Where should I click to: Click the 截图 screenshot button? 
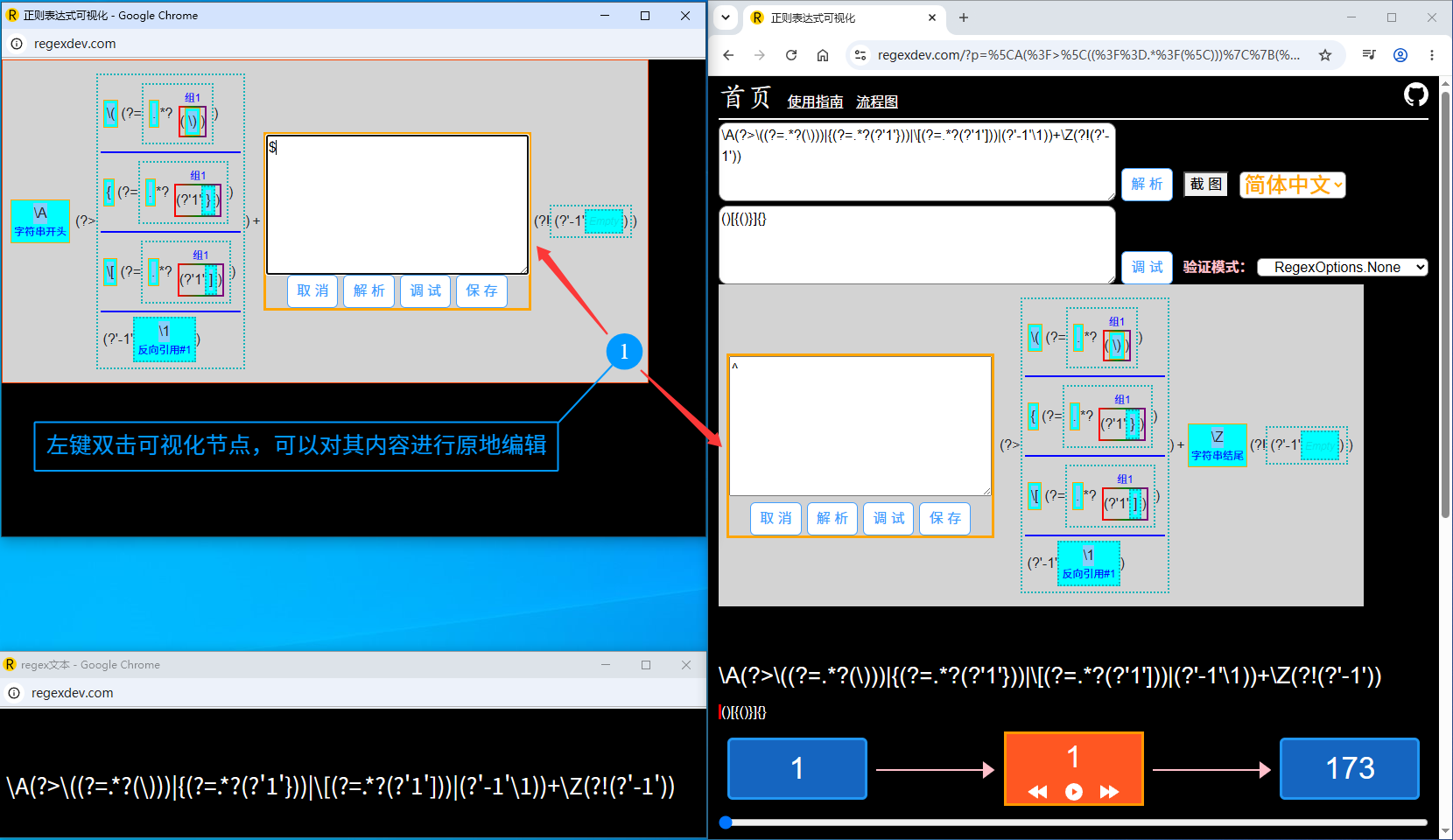click(1205, 184)
